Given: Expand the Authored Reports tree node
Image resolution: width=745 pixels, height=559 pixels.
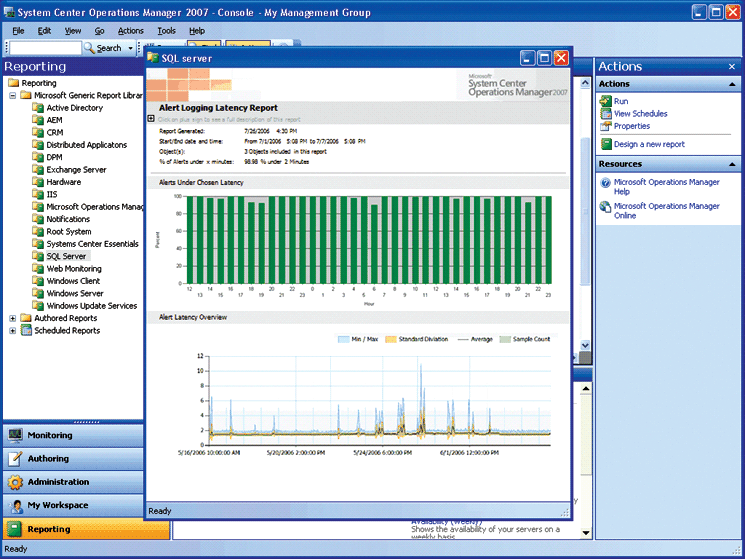Looking at the screenshot, I should (x=13, y=318).
